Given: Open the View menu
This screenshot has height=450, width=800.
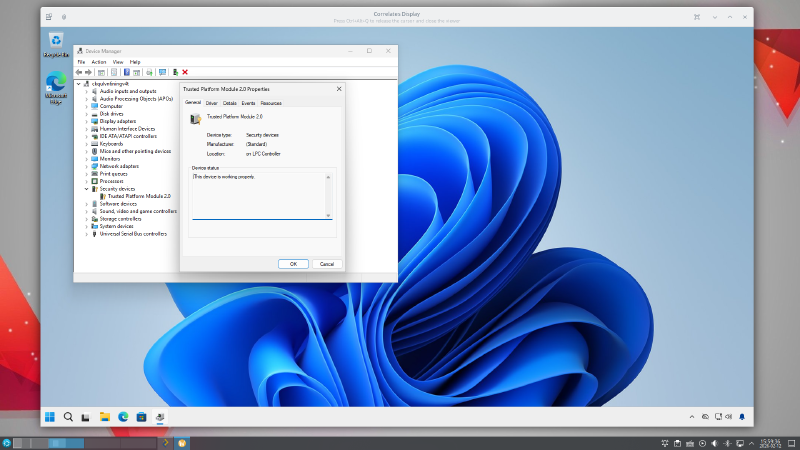Looking at the screenshot, I should (x=118, y=62).
